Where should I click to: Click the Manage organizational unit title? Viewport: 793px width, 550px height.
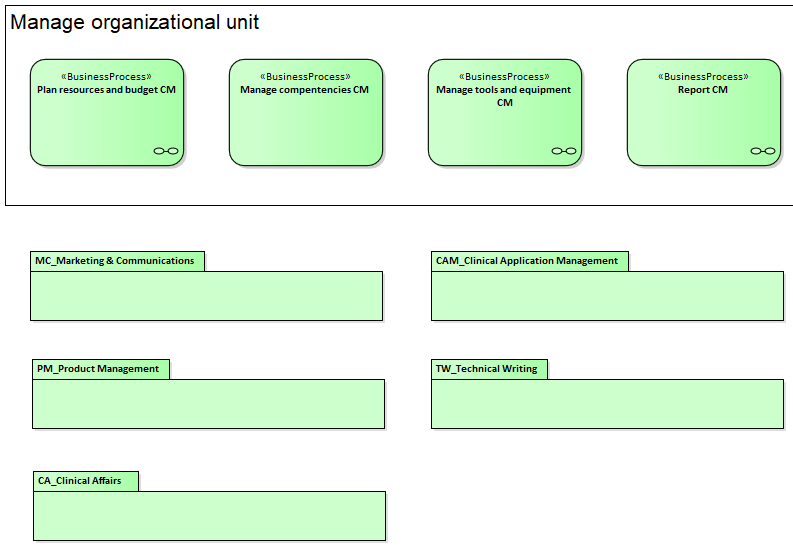coord(135,22)
